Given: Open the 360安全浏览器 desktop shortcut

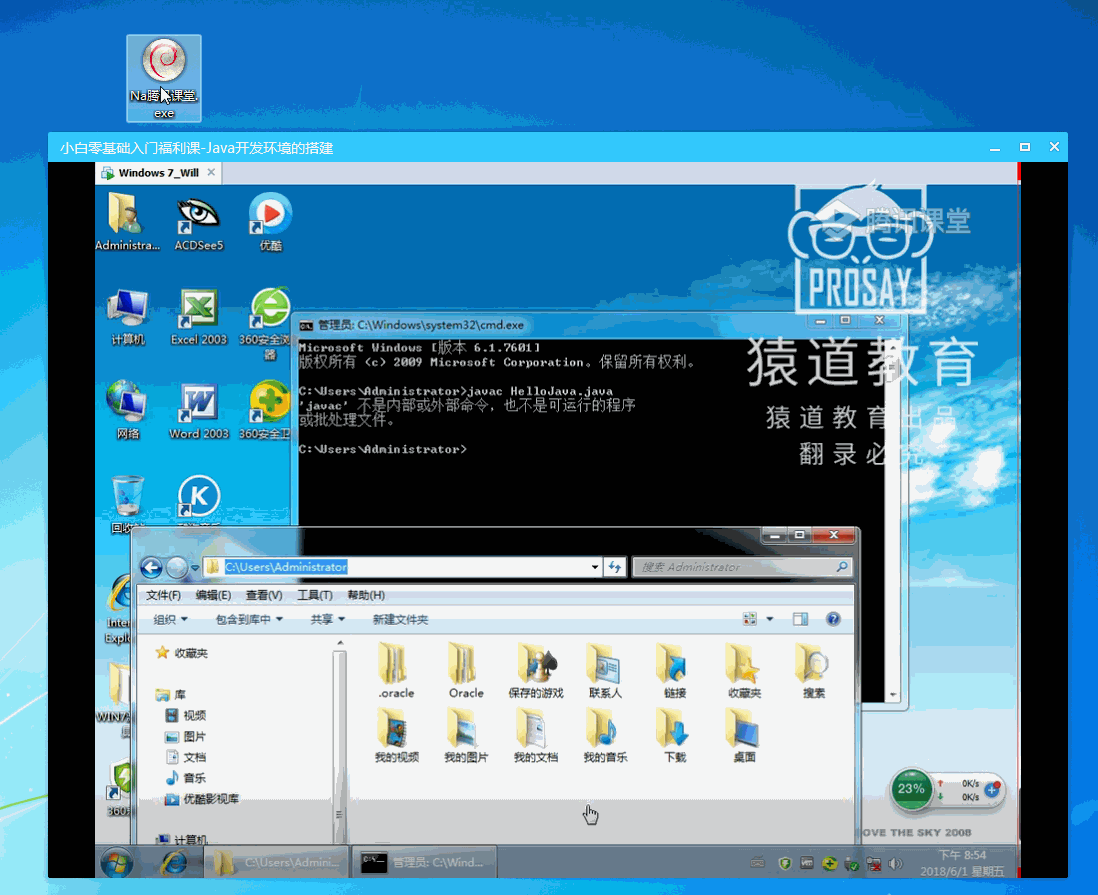Looking at the screenshot, I should point(269,322).
